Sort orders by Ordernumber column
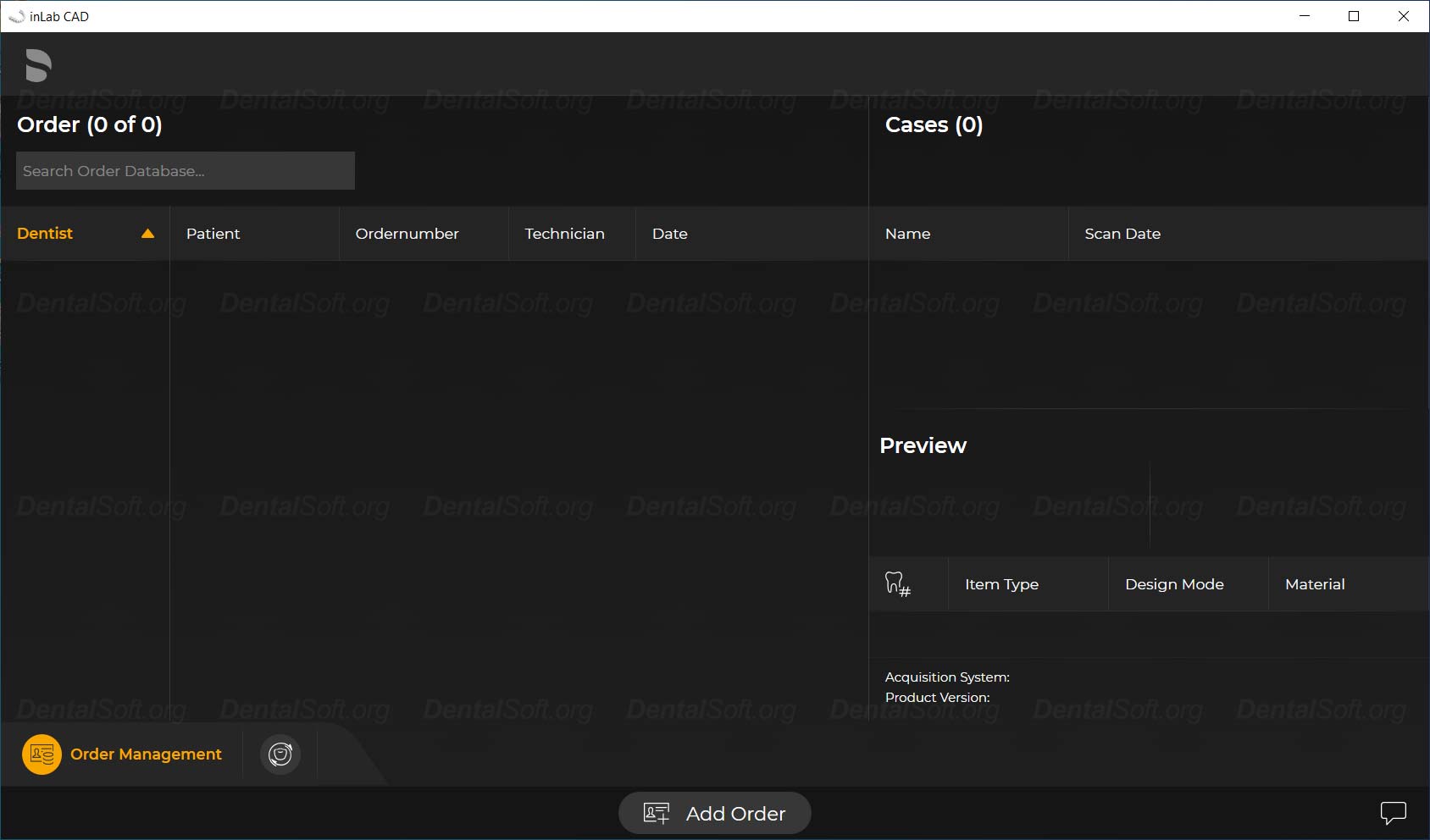Image resolution: width=1430 pixels, height=840 pixels. (407, 234)
